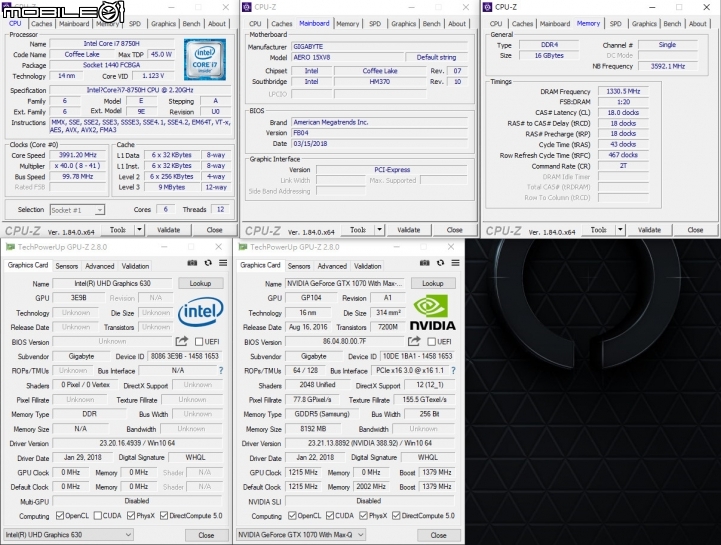721x545 pixels.
Task: Click the CPU-Z title icon of Mainboard window
Action: pos(246,7)
